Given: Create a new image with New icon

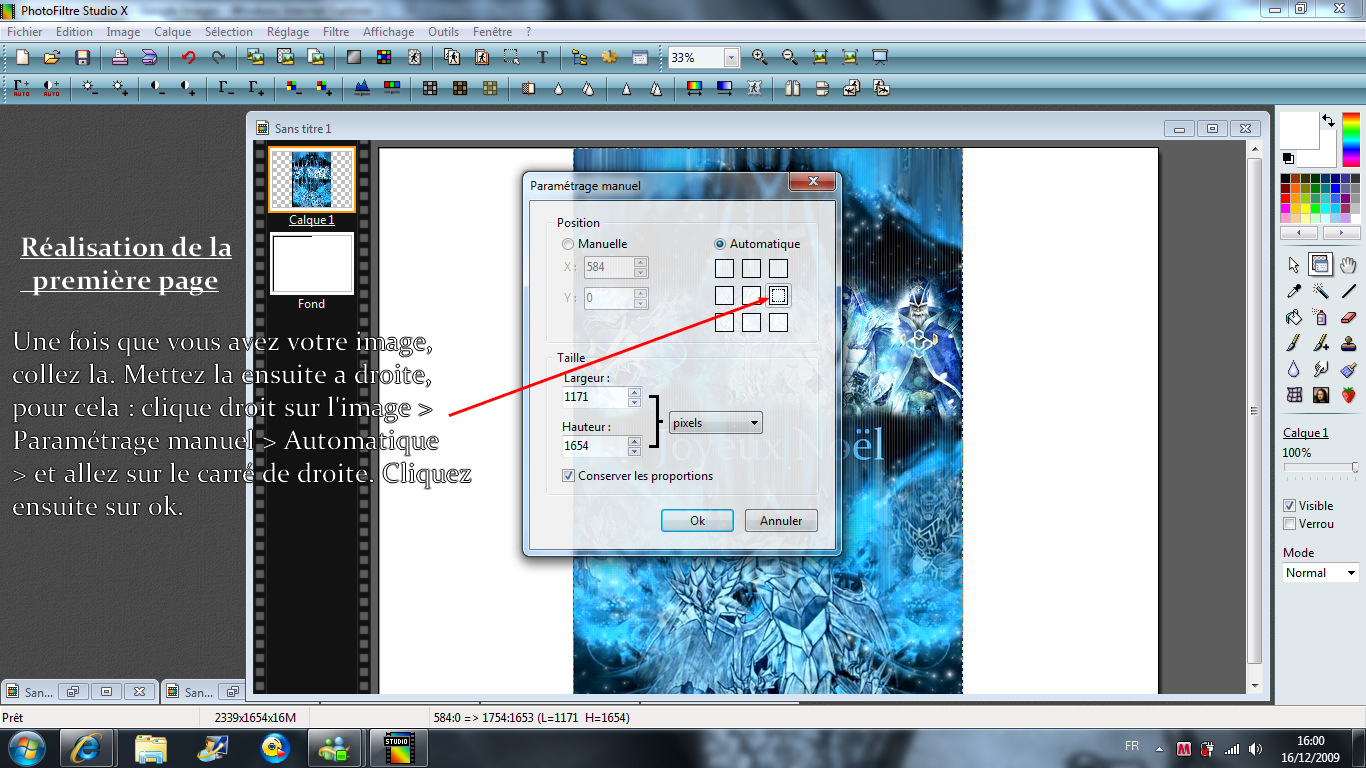Looking at the screenshot, I should [22, 58].
